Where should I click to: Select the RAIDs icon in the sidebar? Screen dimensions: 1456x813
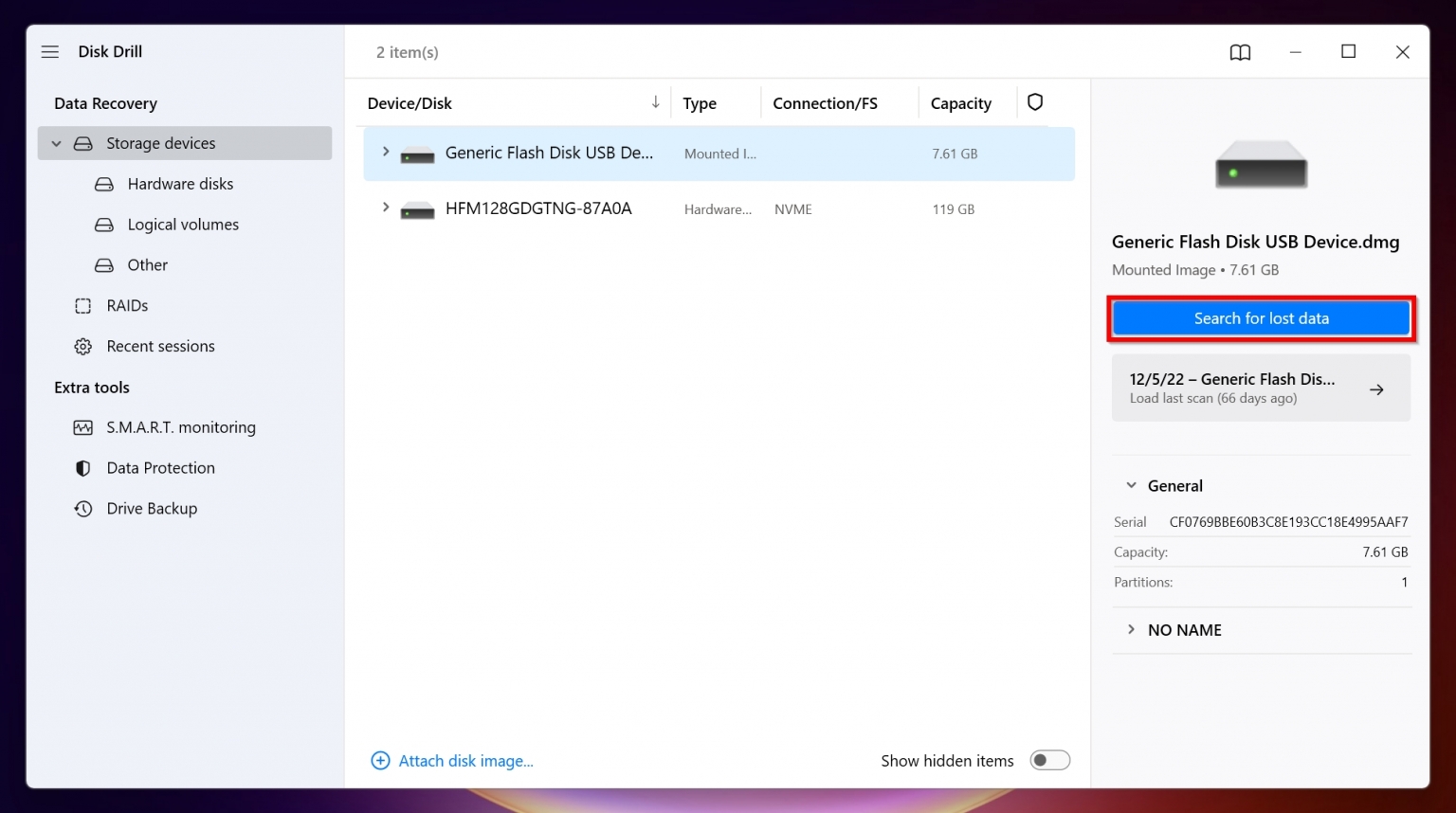(x=82, y=305)
